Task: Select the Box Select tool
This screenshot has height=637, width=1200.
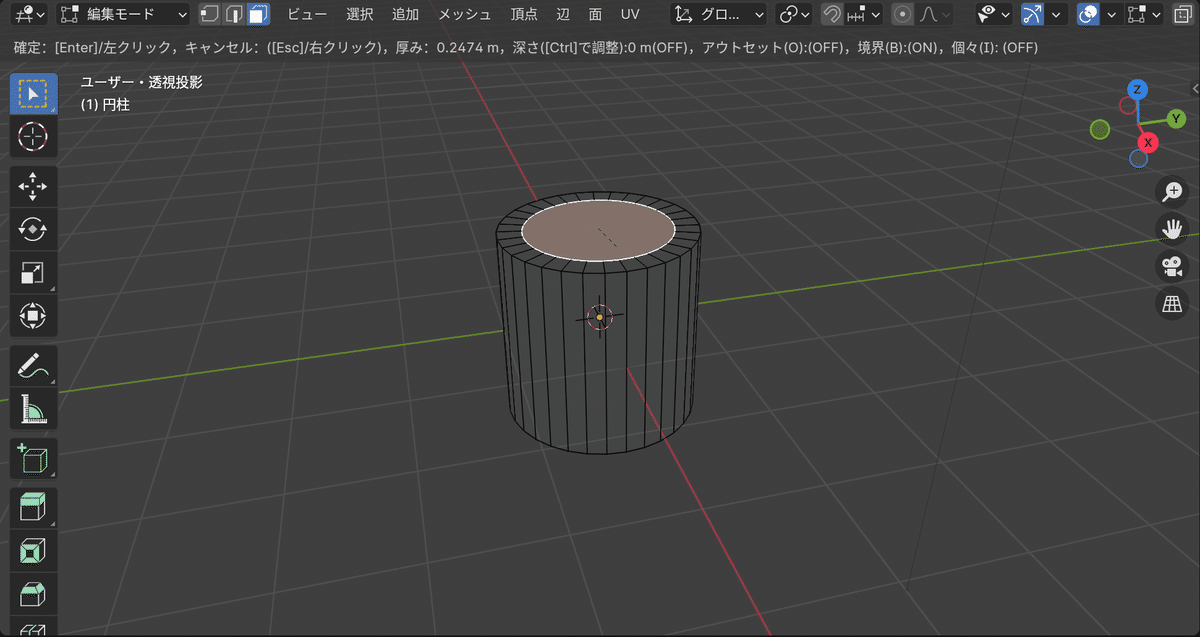Action: (34, 94)
